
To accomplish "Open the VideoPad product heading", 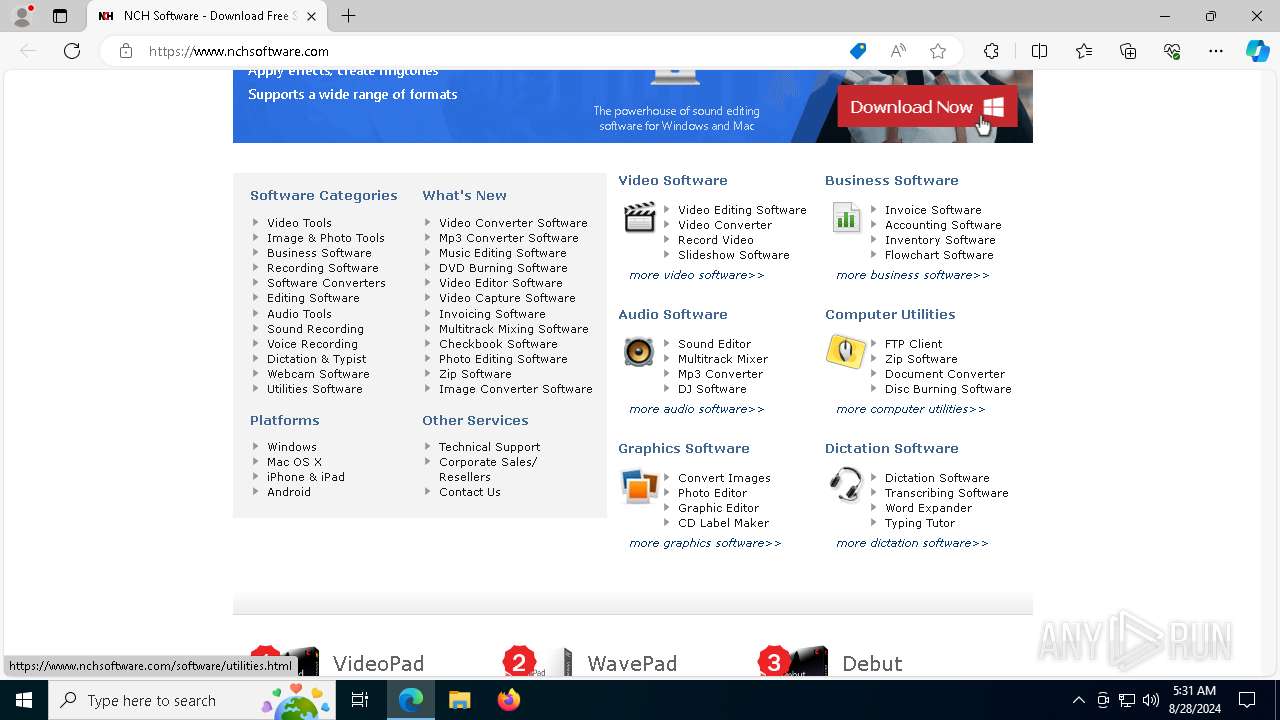I will (378, 664).
